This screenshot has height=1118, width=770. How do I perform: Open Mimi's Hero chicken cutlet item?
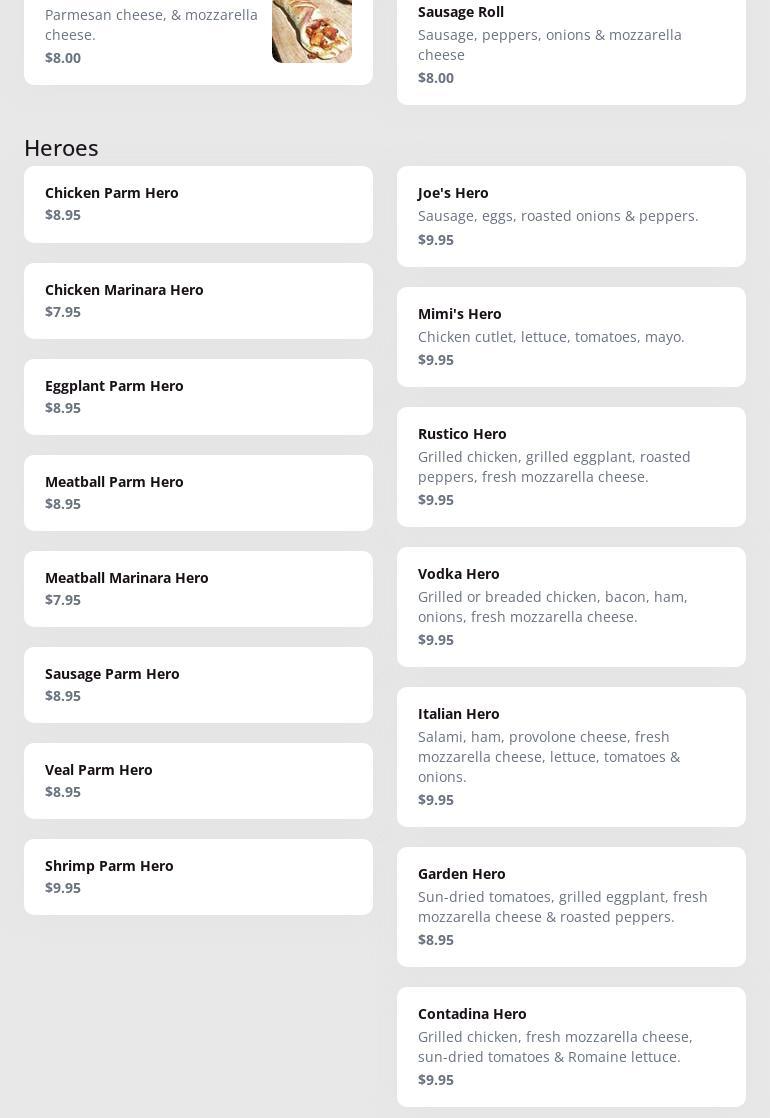[571, 336]
